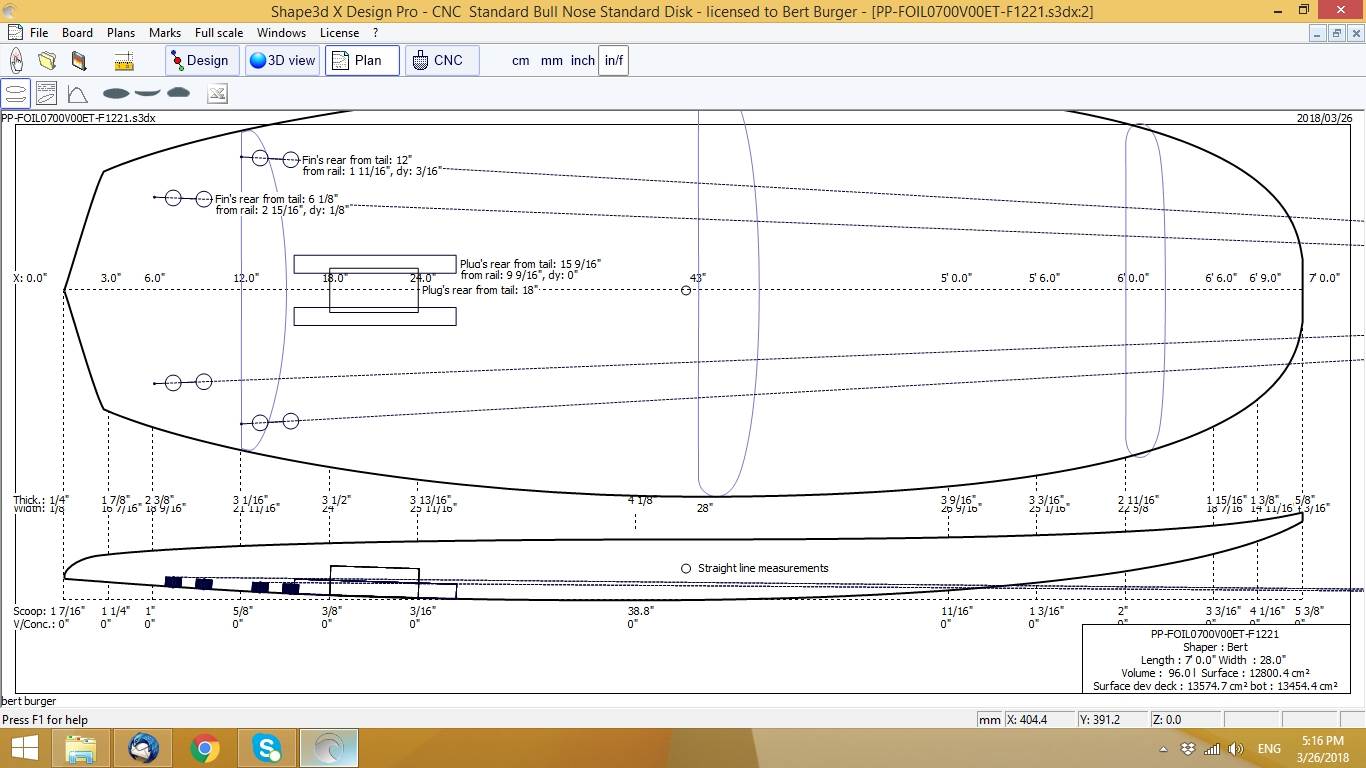
Task: Open the CNC mode
Action: click(x=439, y=60)
